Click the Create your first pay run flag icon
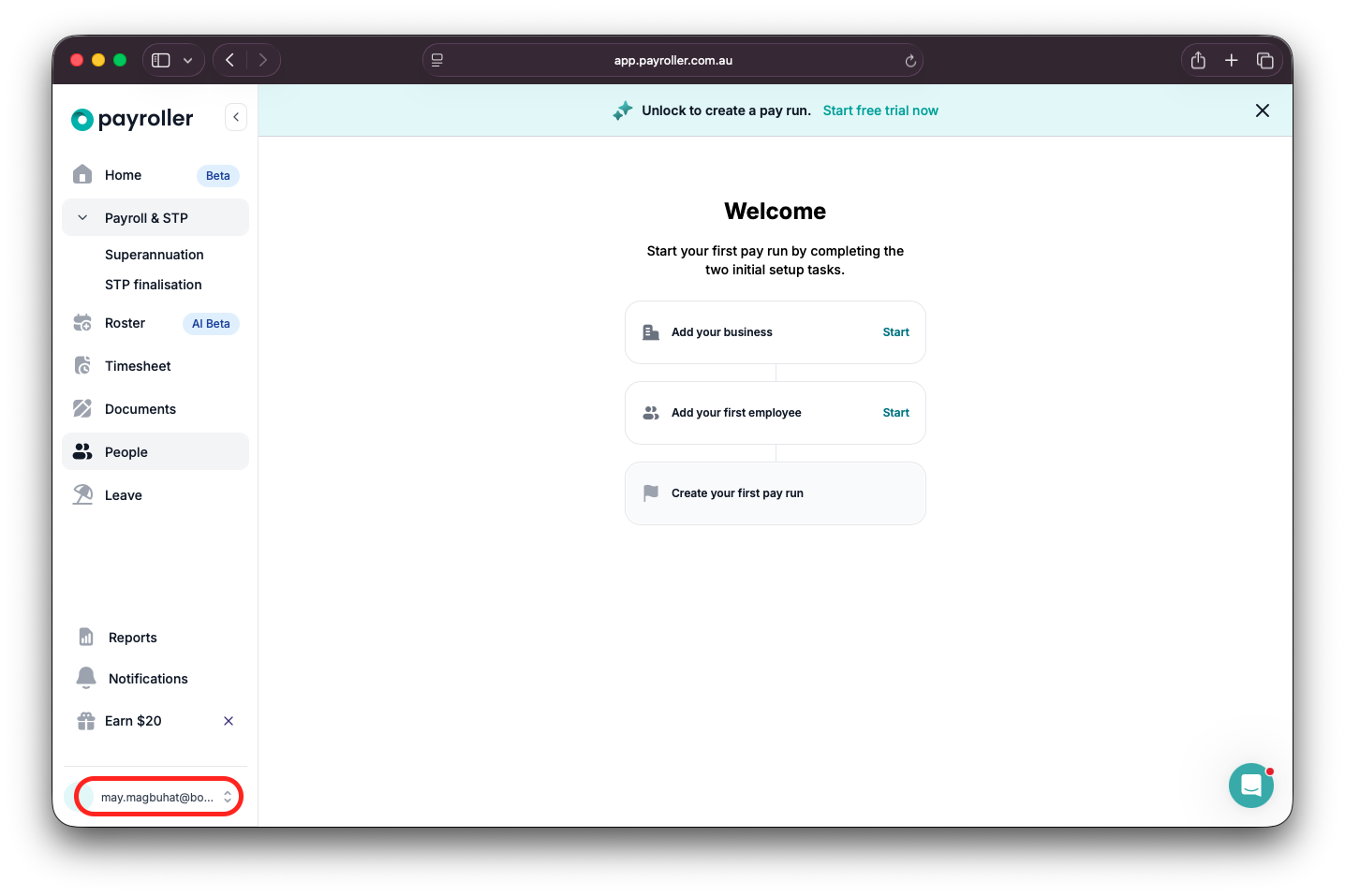1345x896 pixels. pos(651,493)
